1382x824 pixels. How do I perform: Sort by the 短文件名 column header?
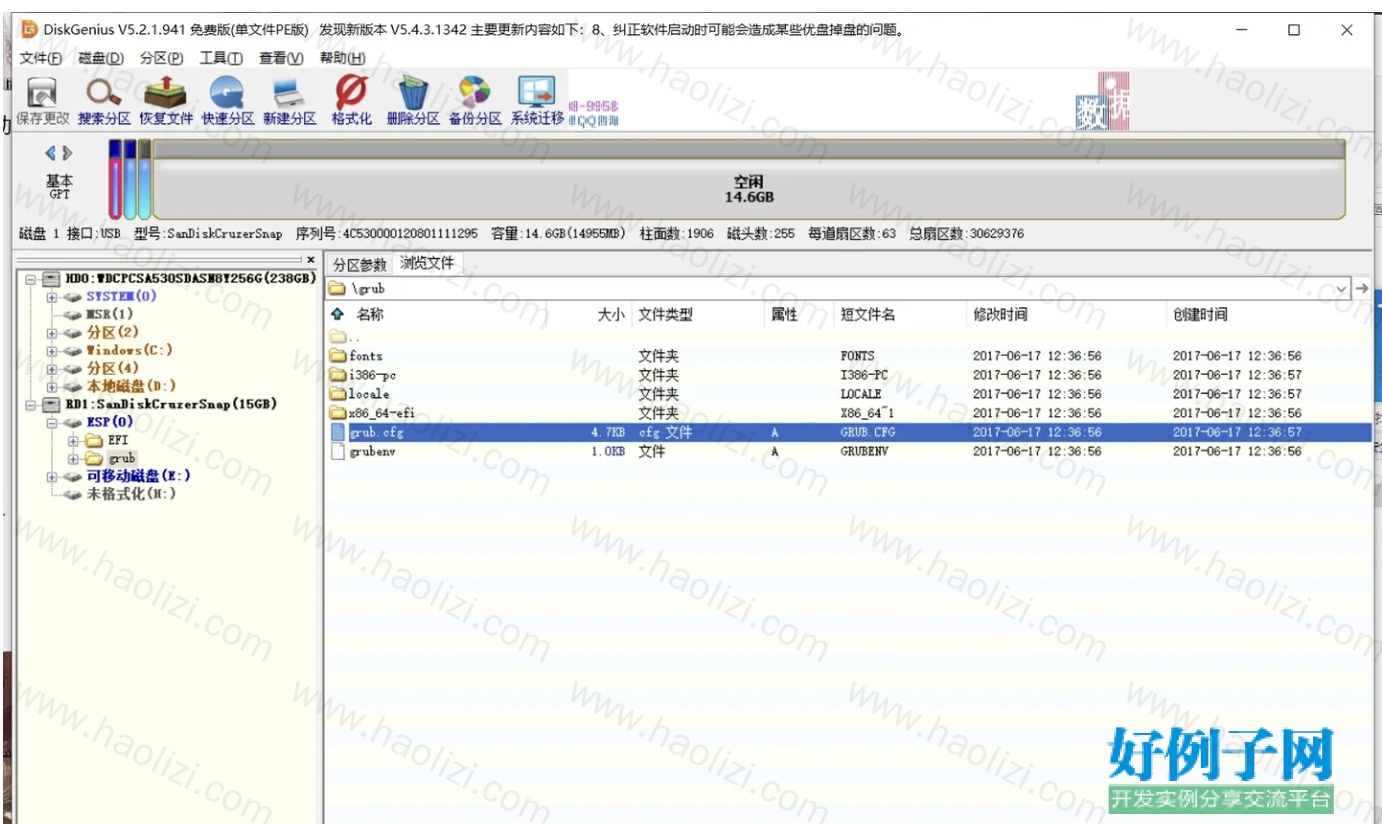[868, 314]
